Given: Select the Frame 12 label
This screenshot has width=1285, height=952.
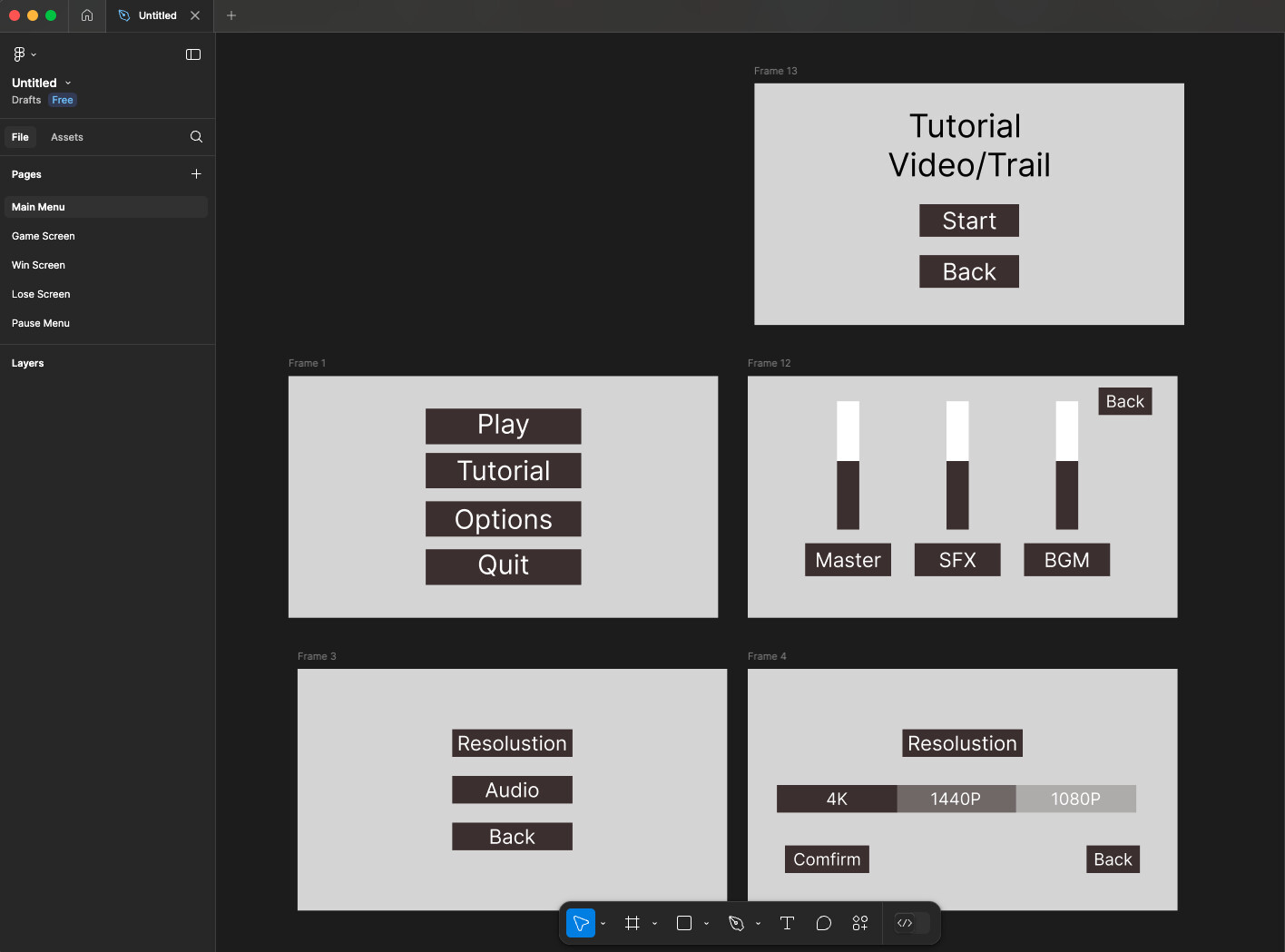Looking at the screenshot, I should (770, 363).
